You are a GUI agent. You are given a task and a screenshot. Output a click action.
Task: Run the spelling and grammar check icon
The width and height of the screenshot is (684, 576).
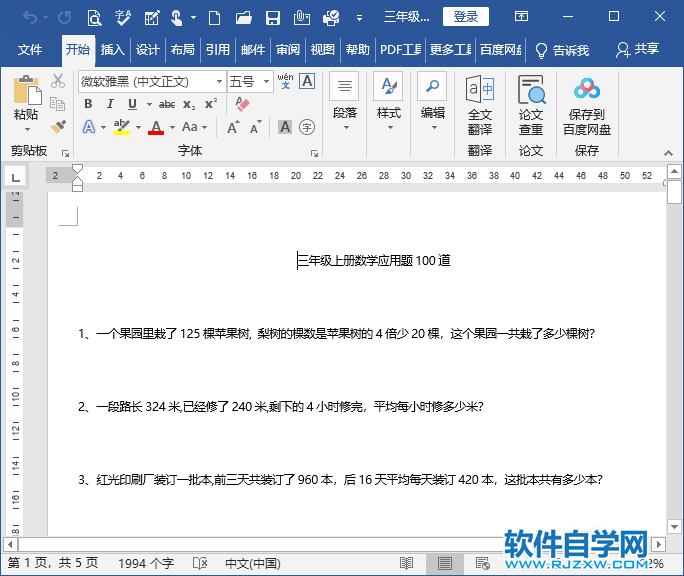click(x=123, y=17)
